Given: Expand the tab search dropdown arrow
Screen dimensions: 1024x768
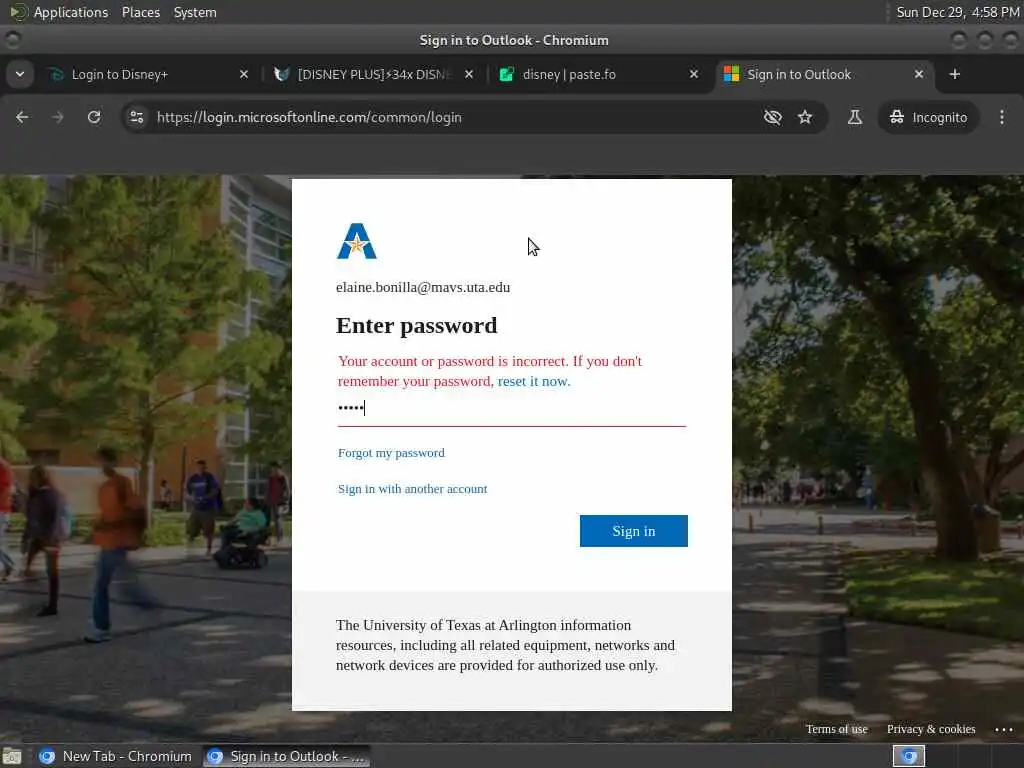Looking at the screenshot, I should tap(20, 74).
